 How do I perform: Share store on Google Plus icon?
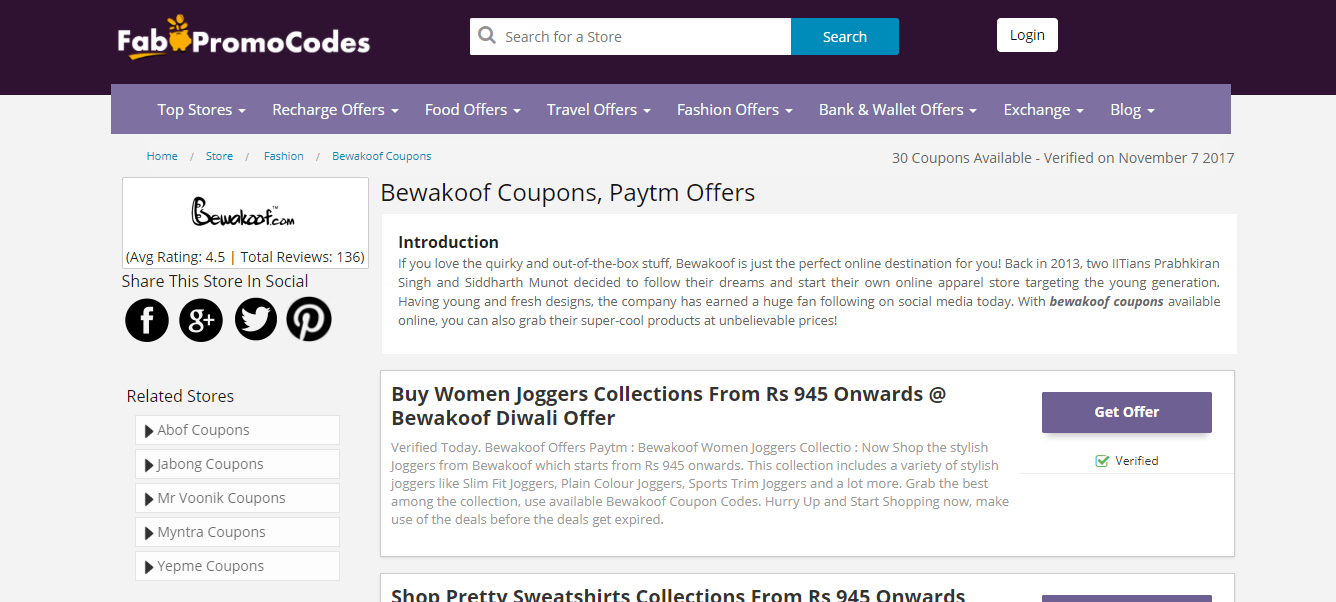coord(201,320)
